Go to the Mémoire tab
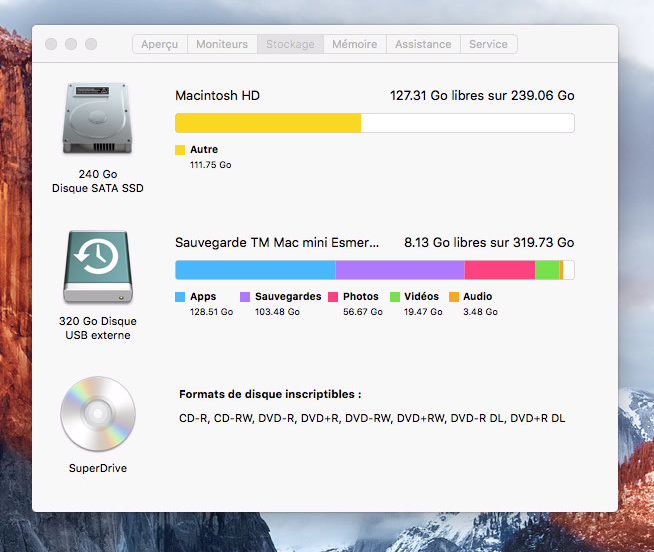Screen dimensions: 654x552 (x=355, y=44)
